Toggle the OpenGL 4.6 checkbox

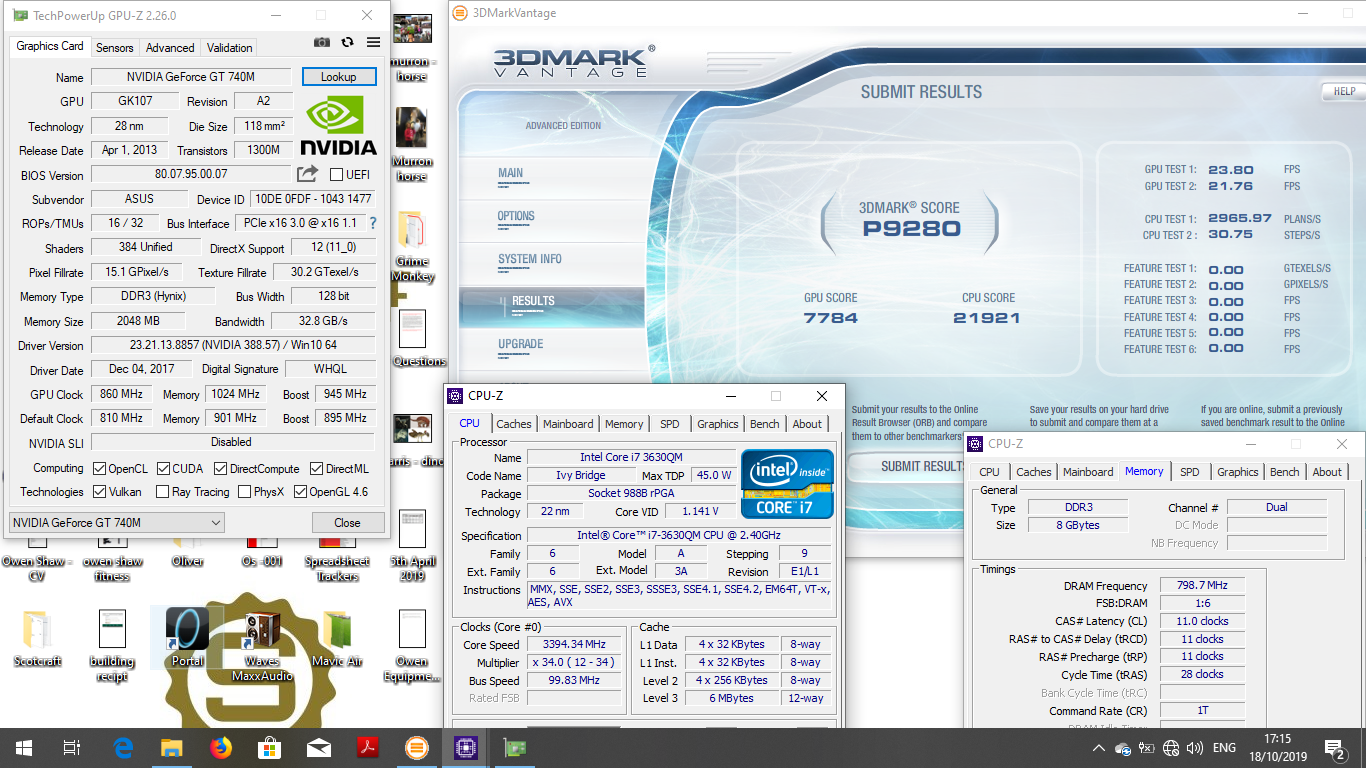300,492
